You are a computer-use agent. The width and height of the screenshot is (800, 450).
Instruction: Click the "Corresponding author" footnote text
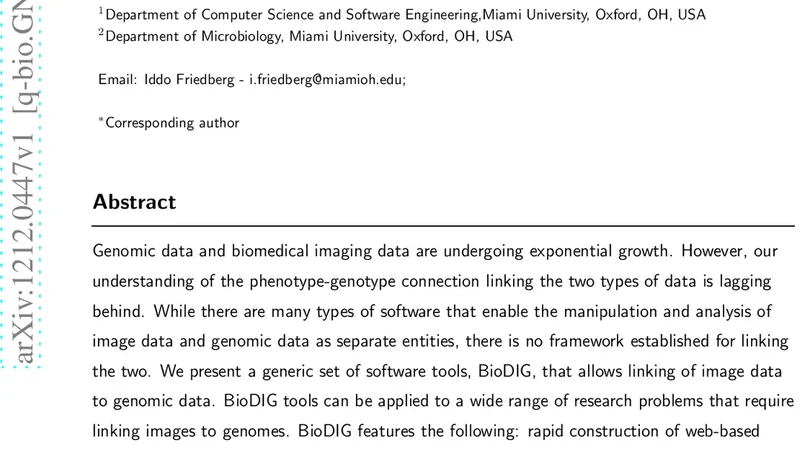[x=172, y=123]
